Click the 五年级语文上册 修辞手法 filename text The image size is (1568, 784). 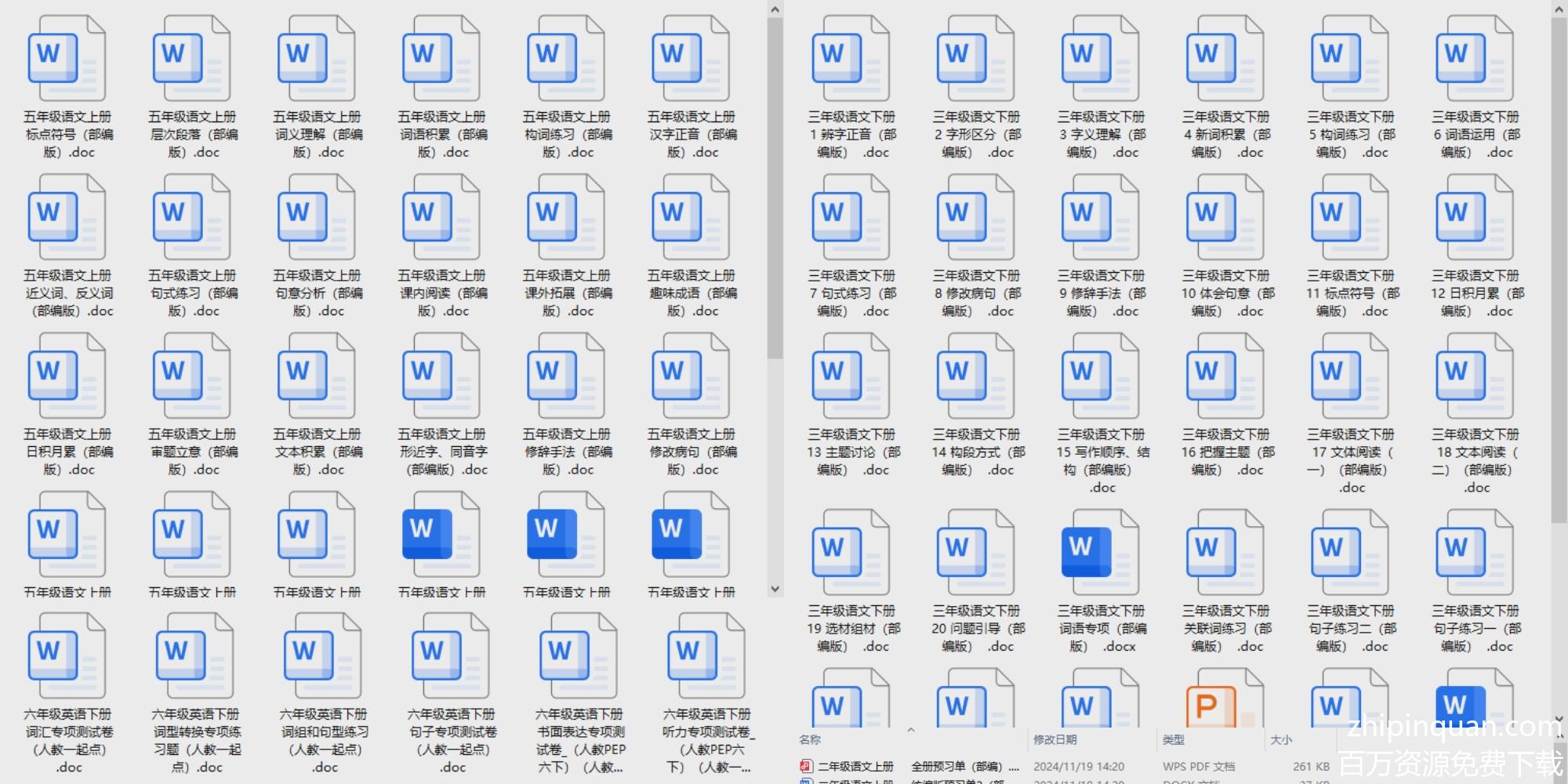click(566, 452)
